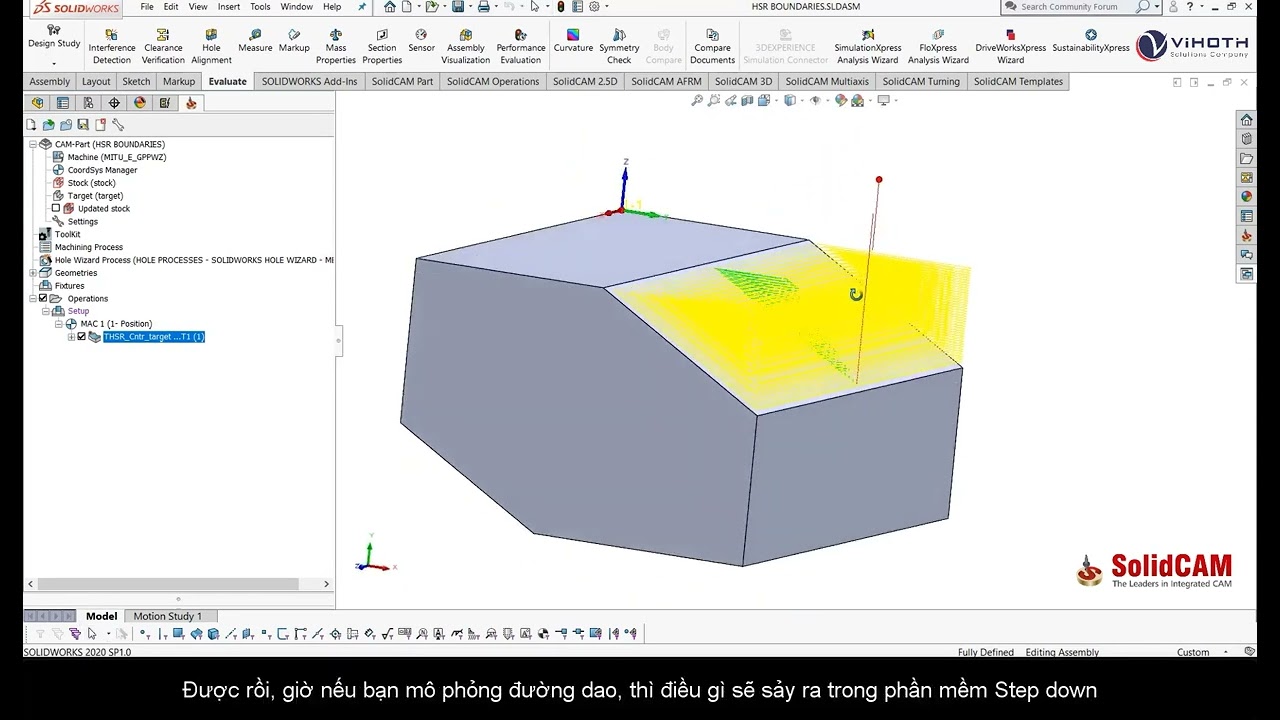The width and height of the screenshot is (1280, 720).
Task: Select the Fixtures tree item
Action: pyautogui.click(x=62, y=286)
